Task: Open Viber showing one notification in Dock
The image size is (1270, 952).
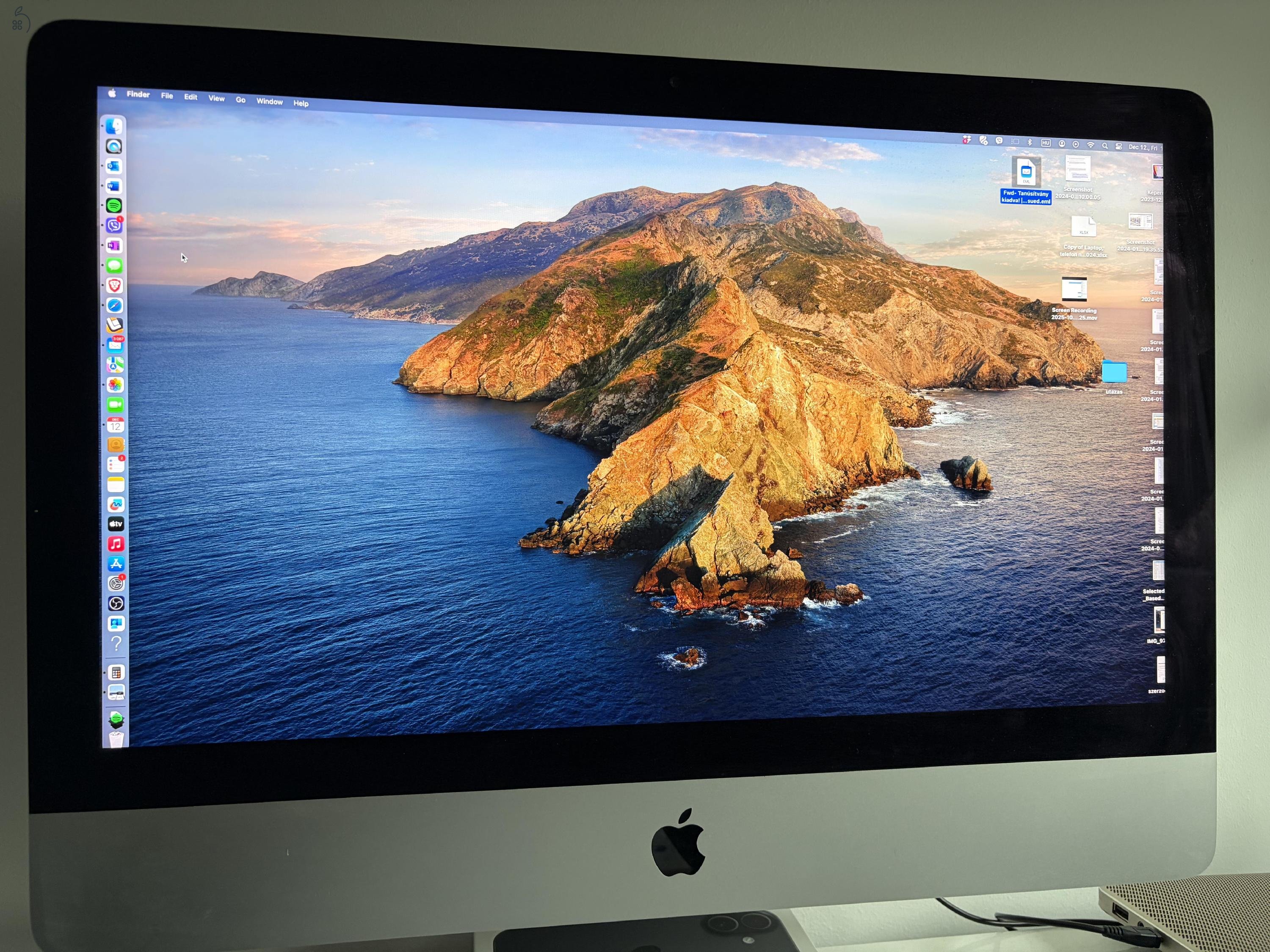Action: [115, 224]
